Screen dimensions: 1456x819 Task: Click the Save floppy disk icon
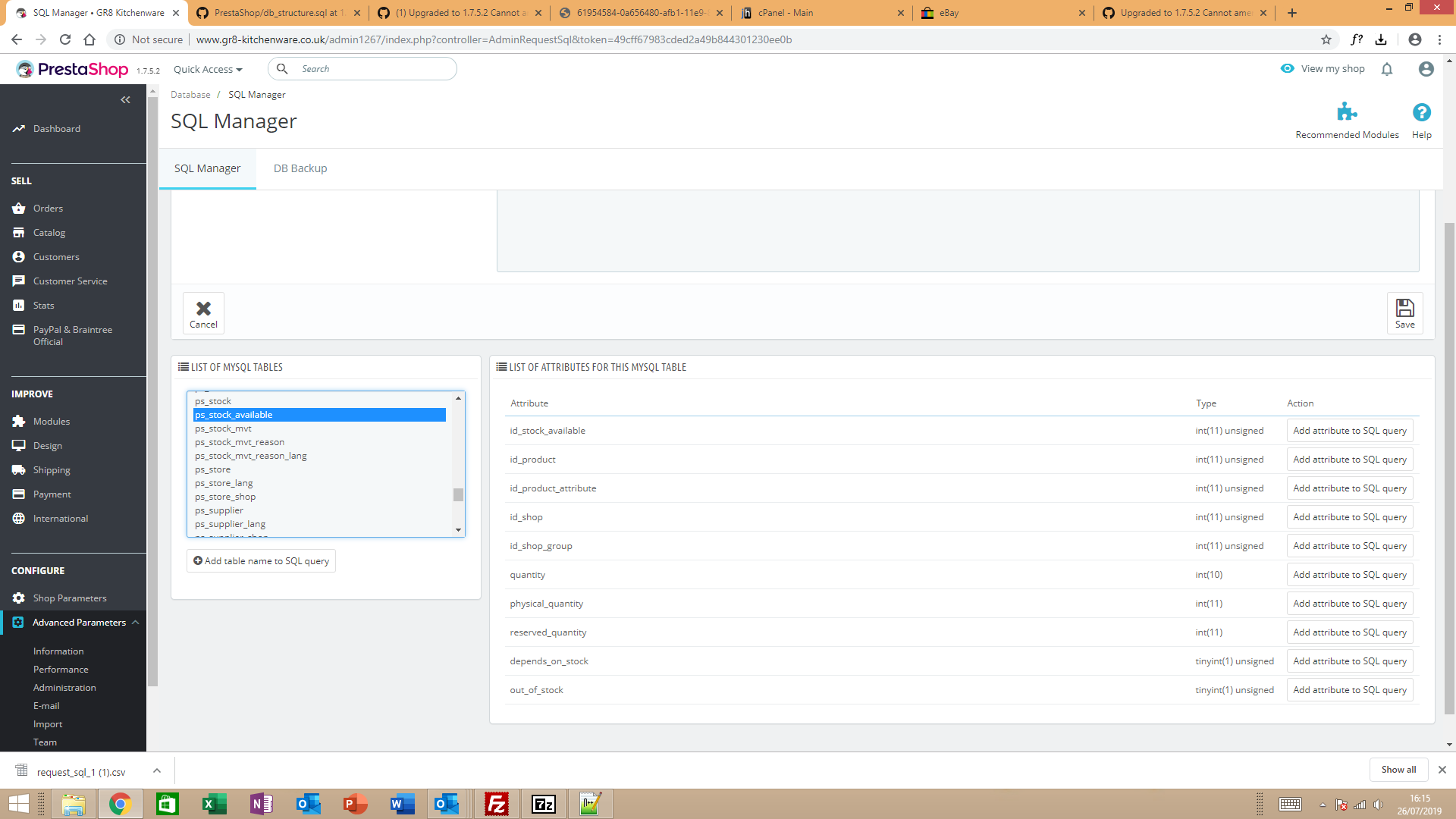point(1404,308)
